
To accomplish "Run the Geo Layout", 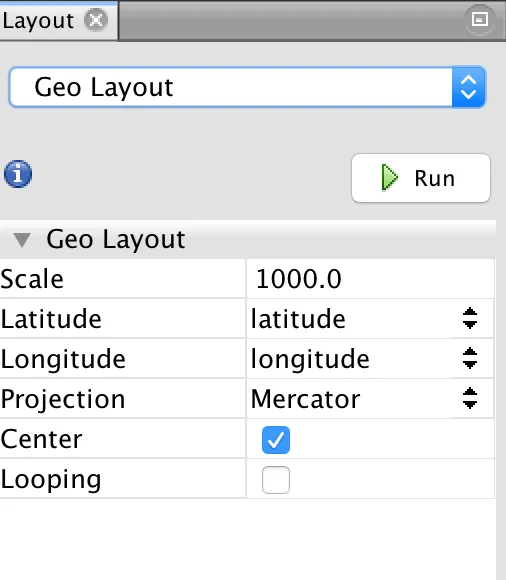I will tap(421, 178).
